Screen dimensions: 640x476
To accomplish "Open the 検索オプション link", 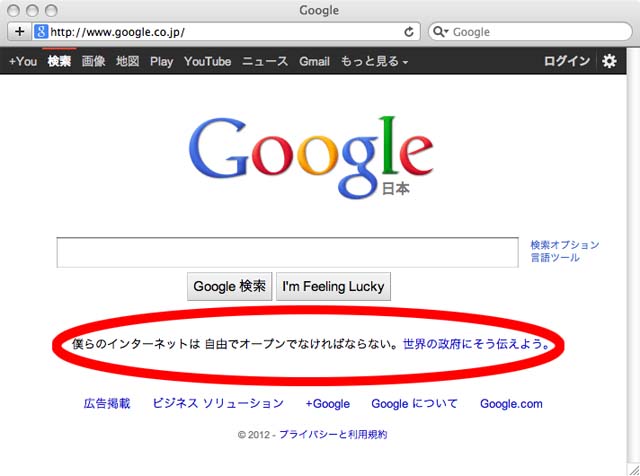I will [564, 245].
